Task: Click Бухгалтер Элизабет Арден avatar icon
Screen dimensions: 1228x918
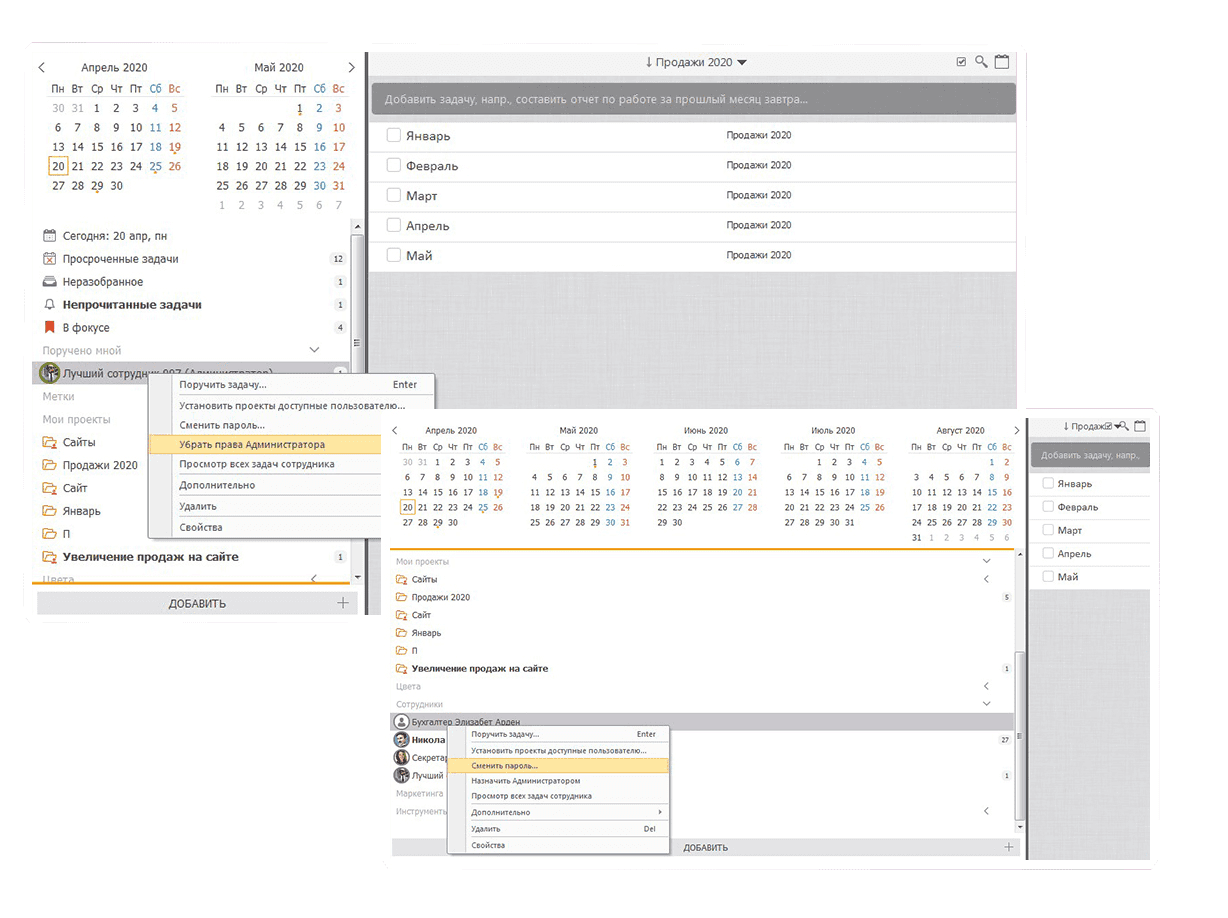Action: click(x=401, y=722)
